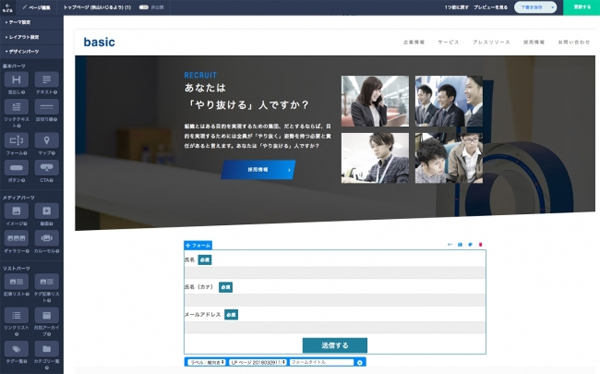The image size is (600, 374).
Task: Click お問い合わせ in site navigation
Action: tap(574, 42)
